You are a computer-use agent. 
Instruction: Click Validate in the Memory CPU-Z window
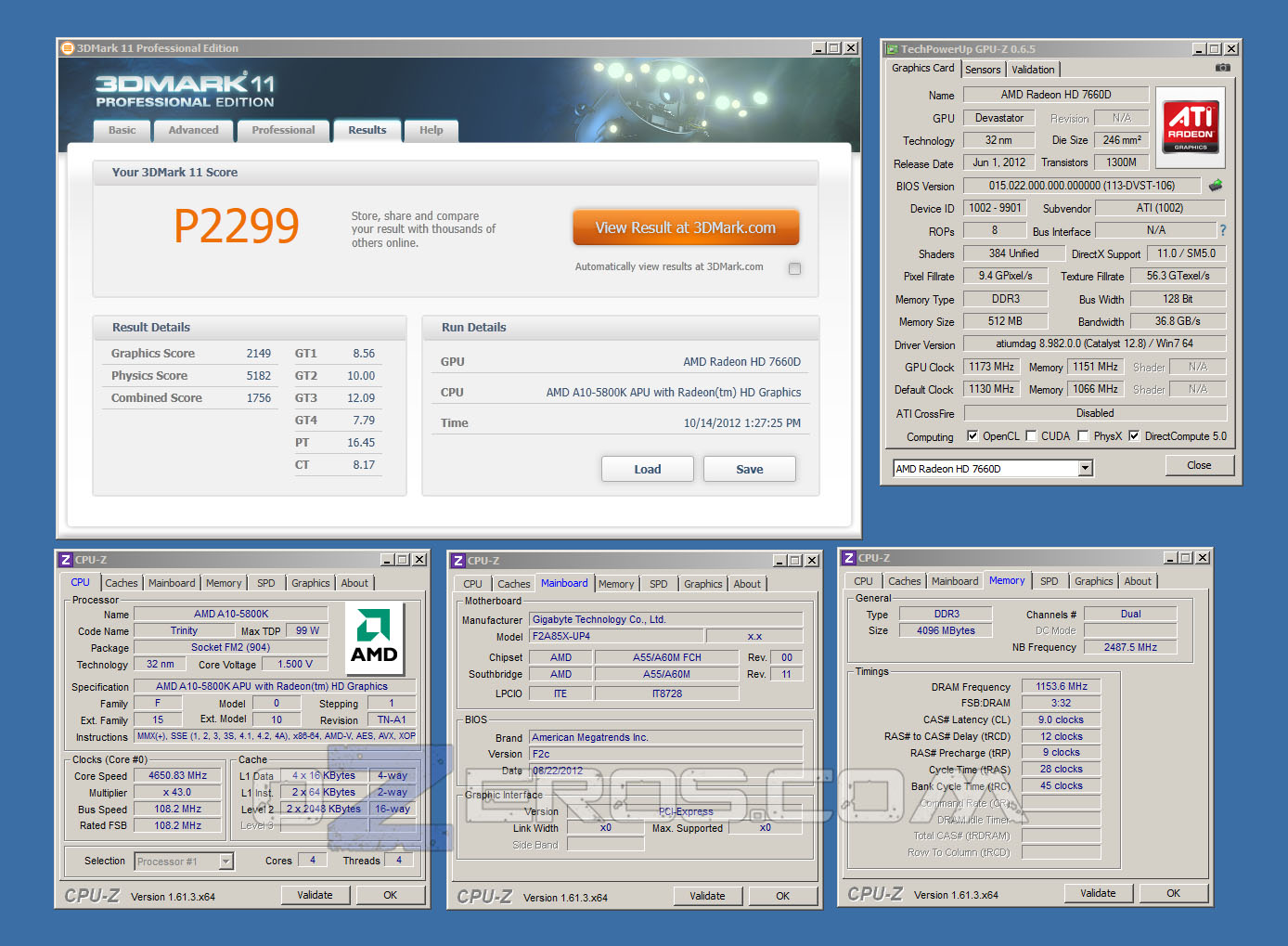(x=1098, y=893)
